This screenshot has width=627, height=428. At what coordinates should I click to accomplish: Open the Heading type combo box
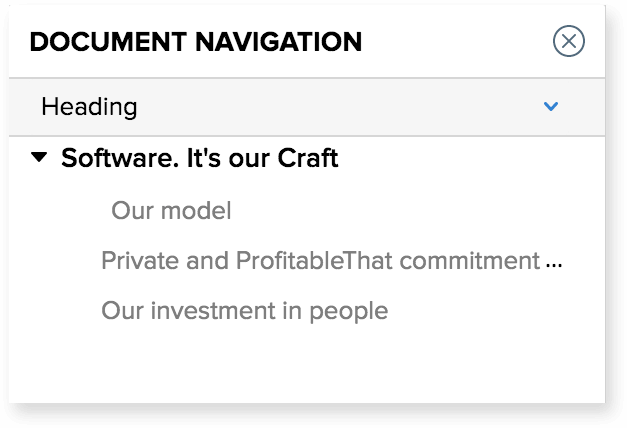(x=300, y=106)
